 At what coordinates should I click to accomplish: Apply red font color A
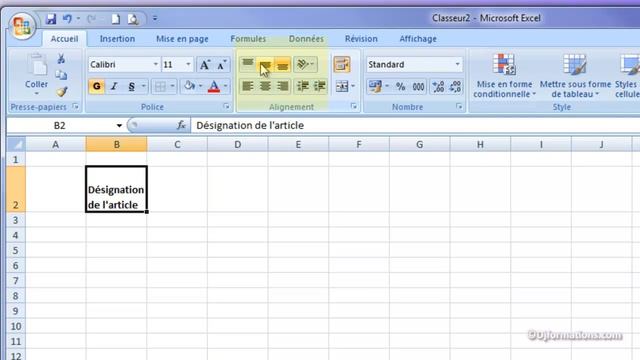(x=213, y=86)
